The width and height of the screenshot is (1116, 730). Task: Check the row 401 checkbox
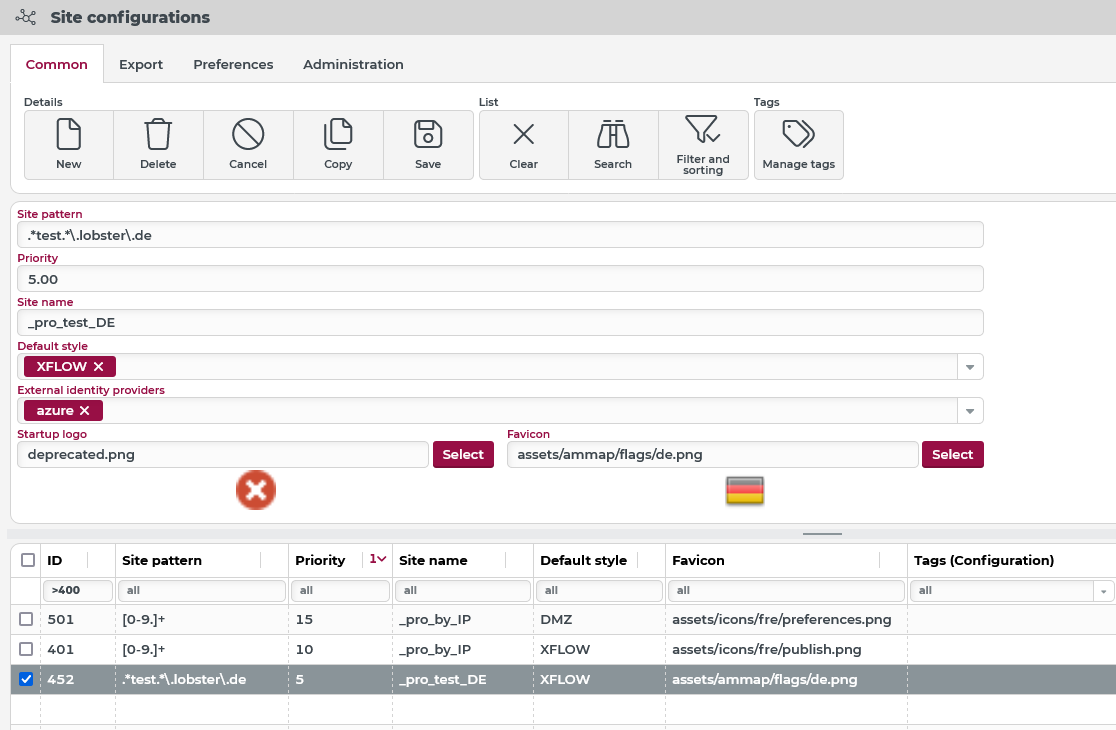[26, 649]
